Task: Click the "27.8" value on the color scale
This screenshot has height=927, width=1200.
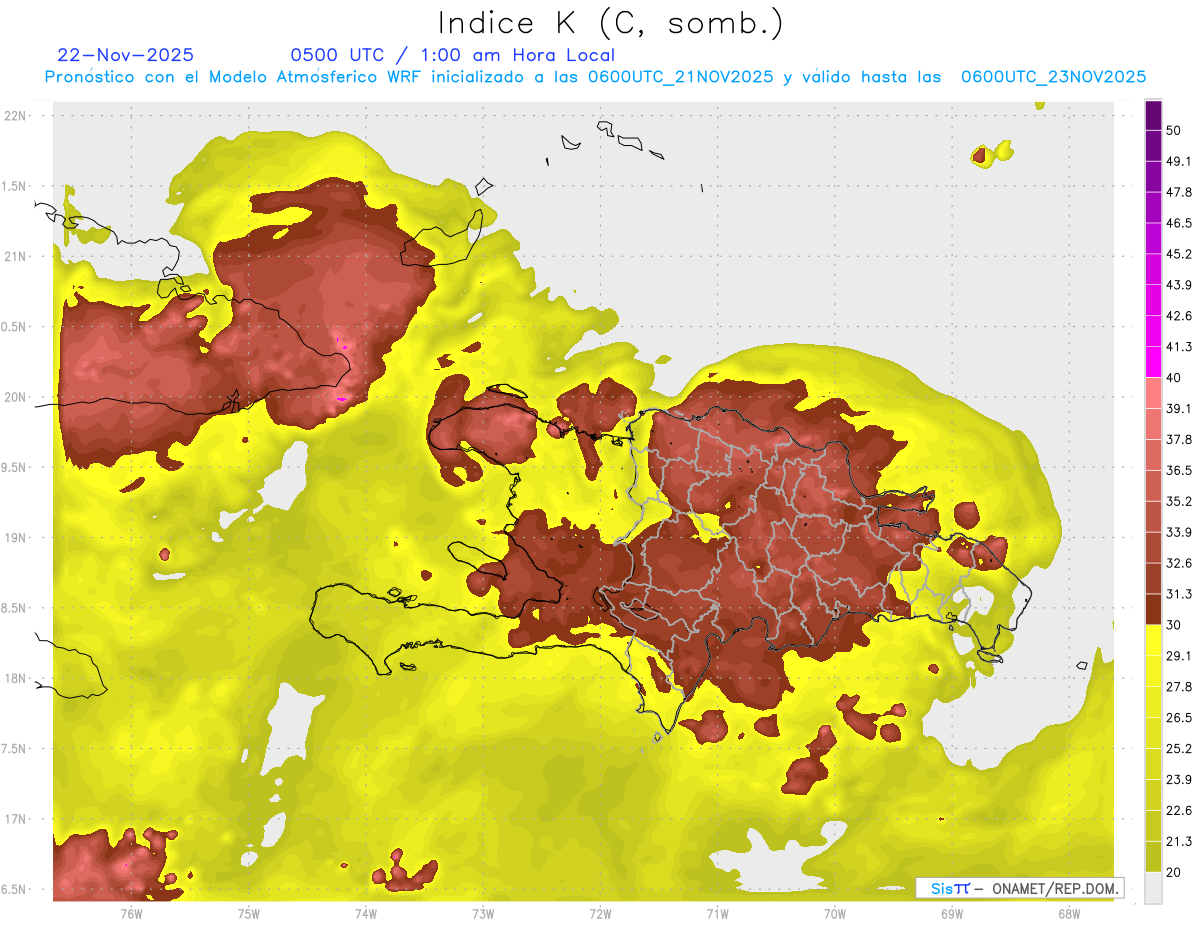Action: (1178, 687)
